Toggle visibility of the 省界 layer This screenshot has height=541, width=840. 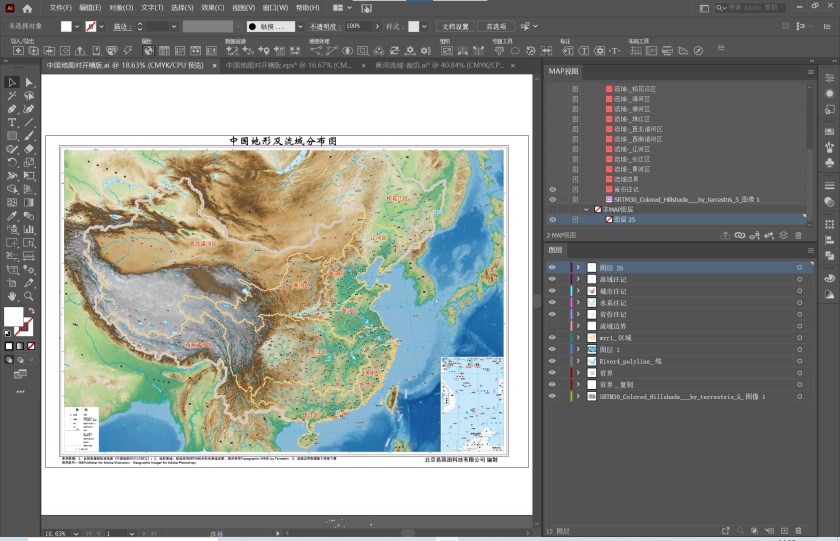click(x=552, y=373)
